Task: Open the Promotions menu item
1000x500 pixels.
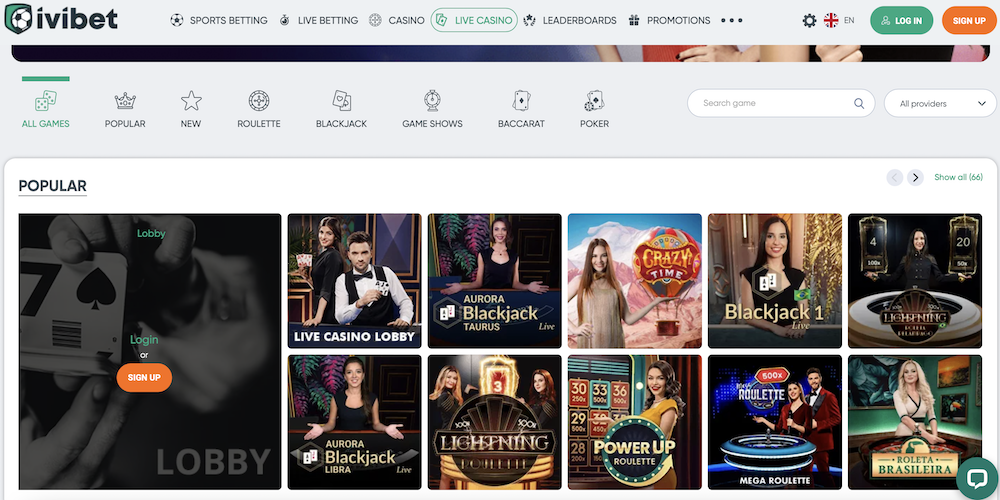Action: coord(669,20)
